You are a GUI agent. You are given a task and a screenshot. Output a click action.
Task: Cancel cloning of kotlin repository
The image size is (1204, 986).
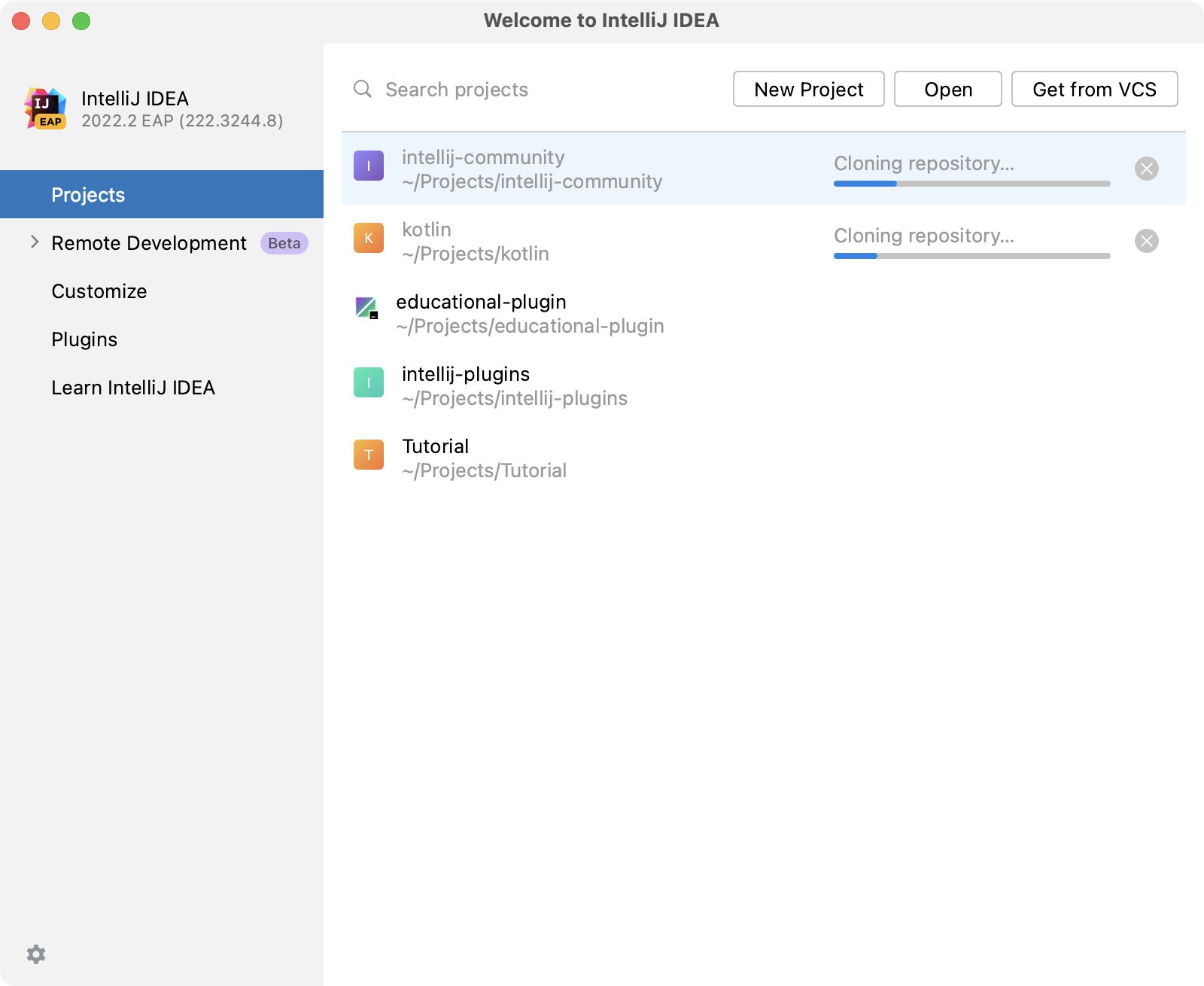coord(1146,241)
